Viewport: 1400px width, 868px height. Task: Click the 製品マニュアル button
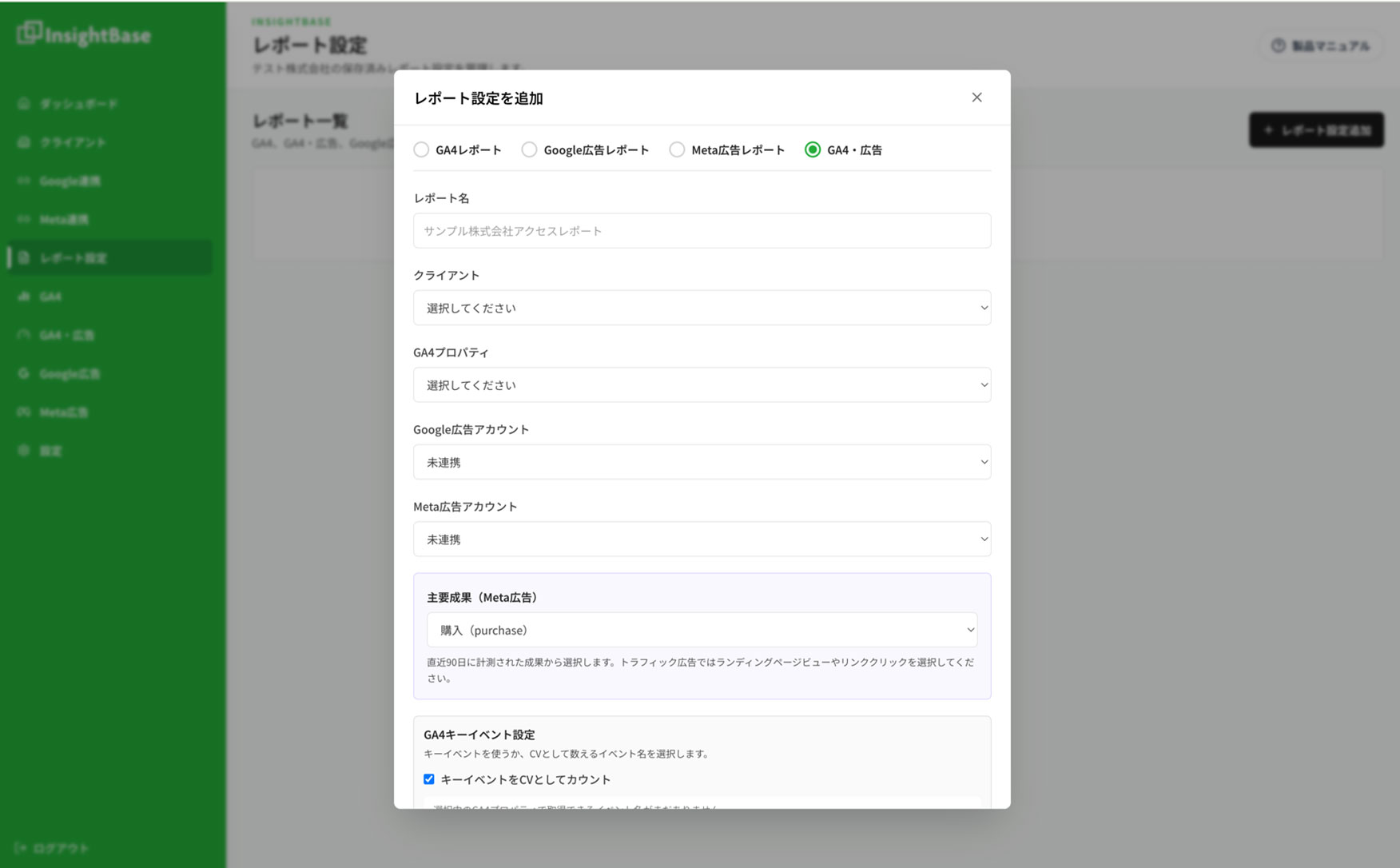pos(1321,46)
